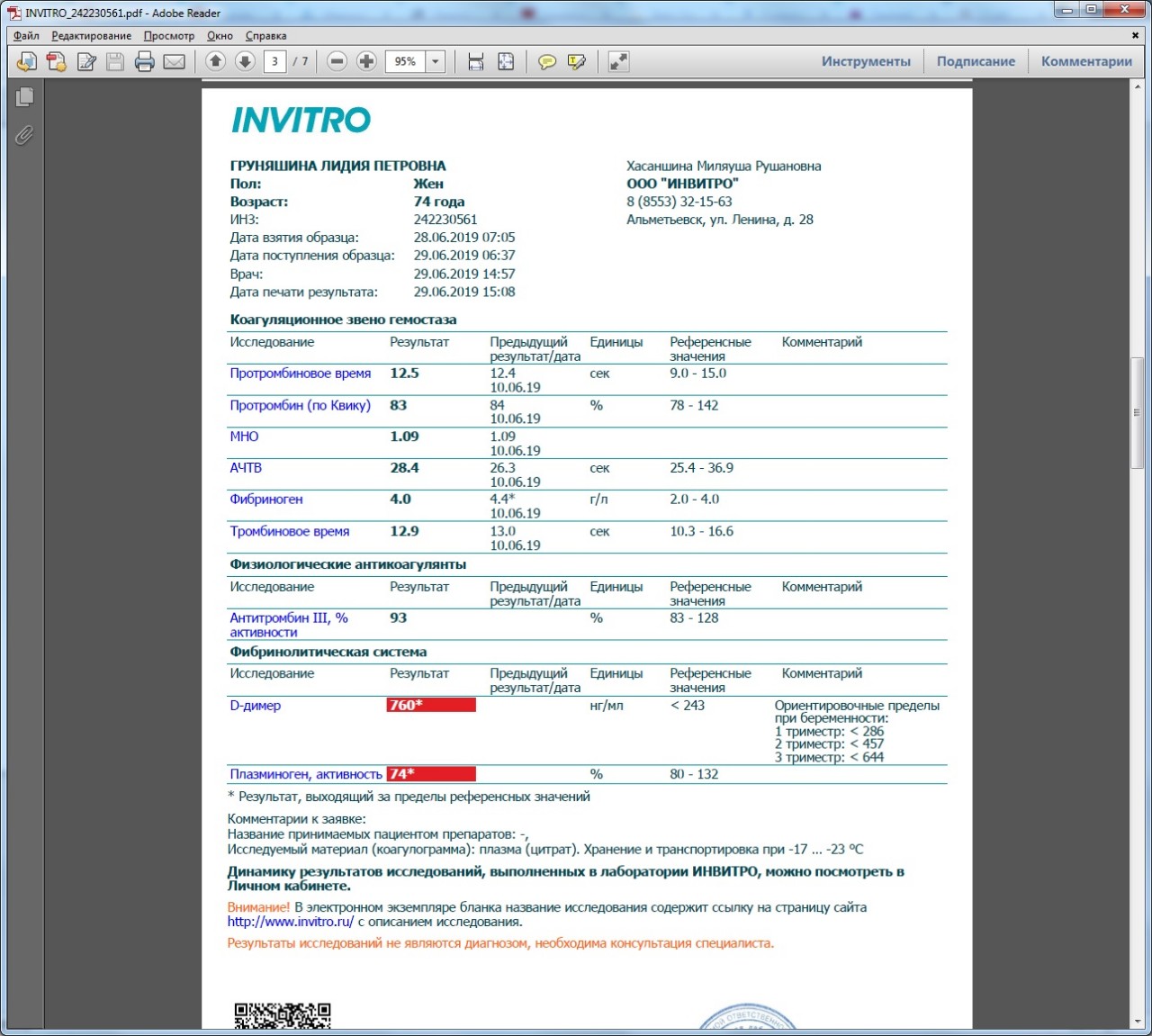Click the Create PDF online icon
The height and width of the screenshot is (1036, 1152).
pyautogui.click(x=27, y=61)
